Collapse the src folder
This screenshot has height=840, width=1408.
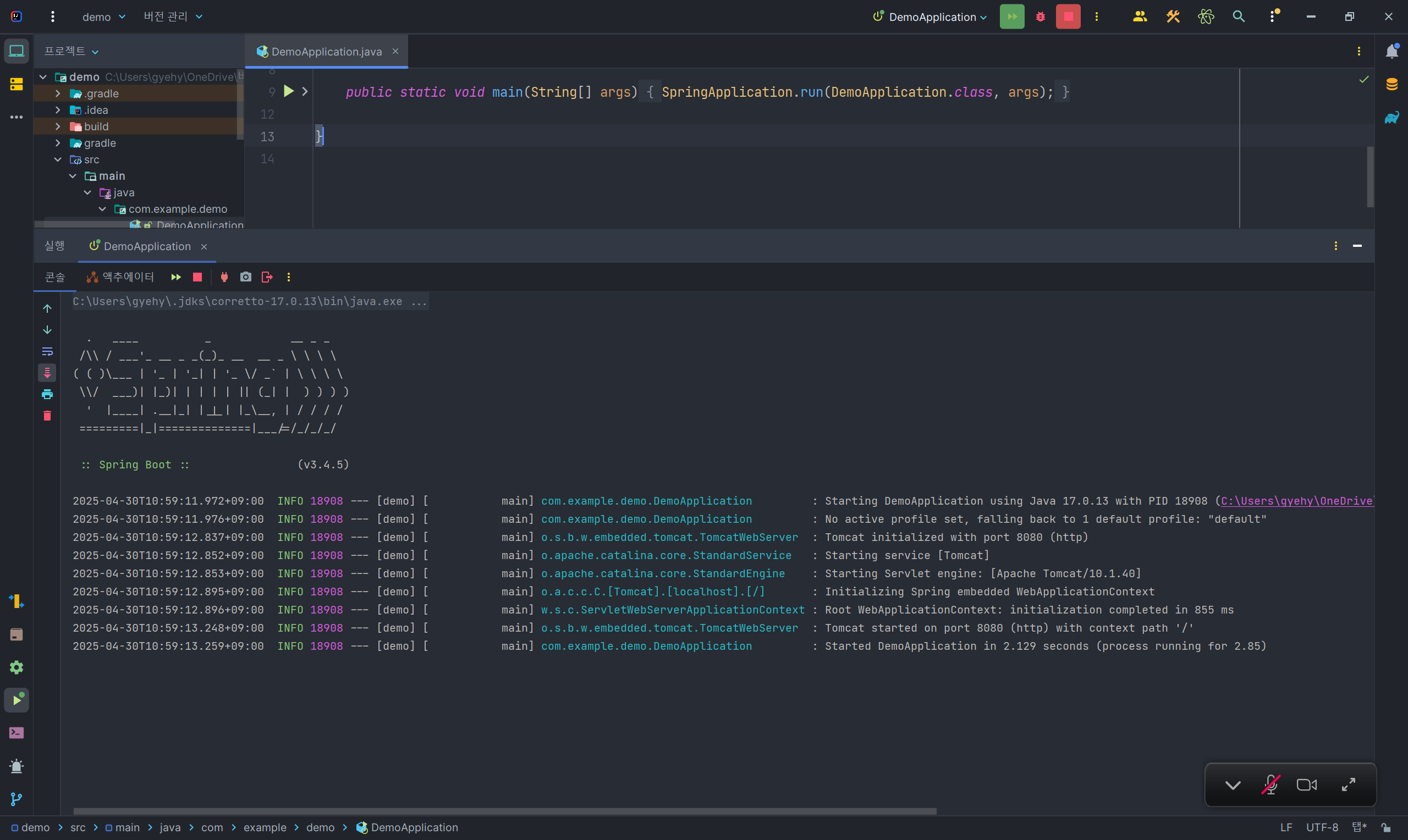click(58, 159)
